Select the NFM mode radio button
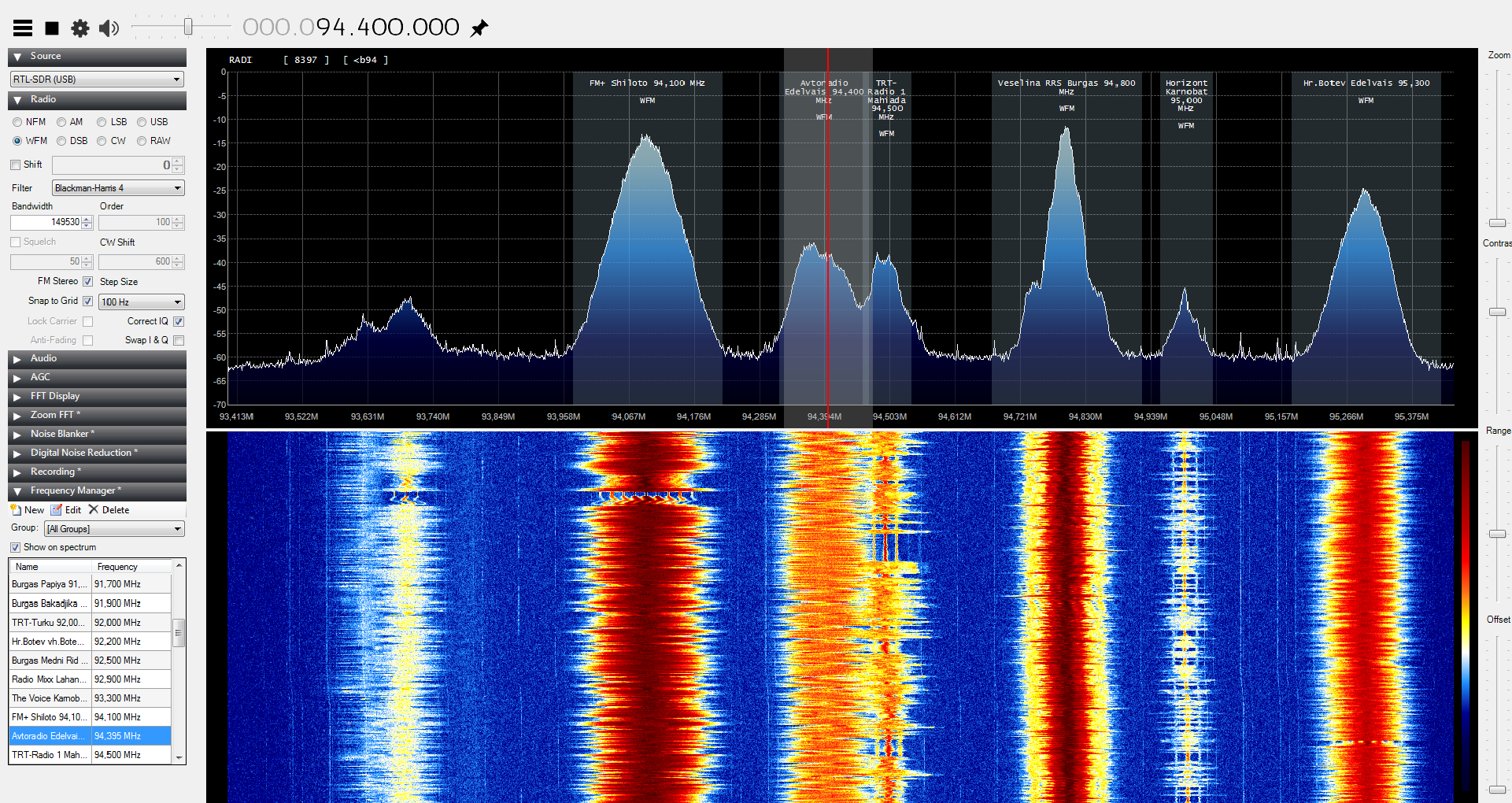The width and height of the screenshot is (1512, 803). click(17, 122)
